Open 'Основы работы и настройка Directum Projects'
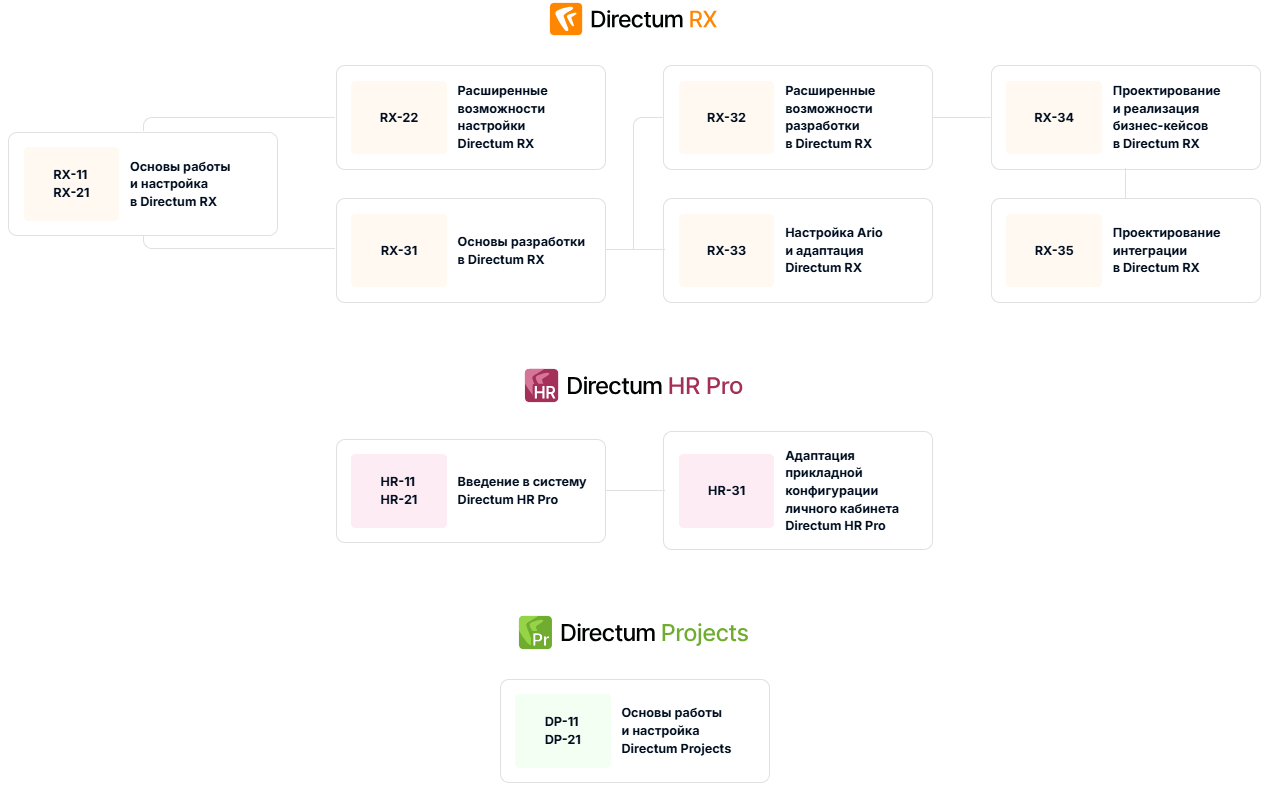Screen dimensions: 1272x788 click(635, 731)
